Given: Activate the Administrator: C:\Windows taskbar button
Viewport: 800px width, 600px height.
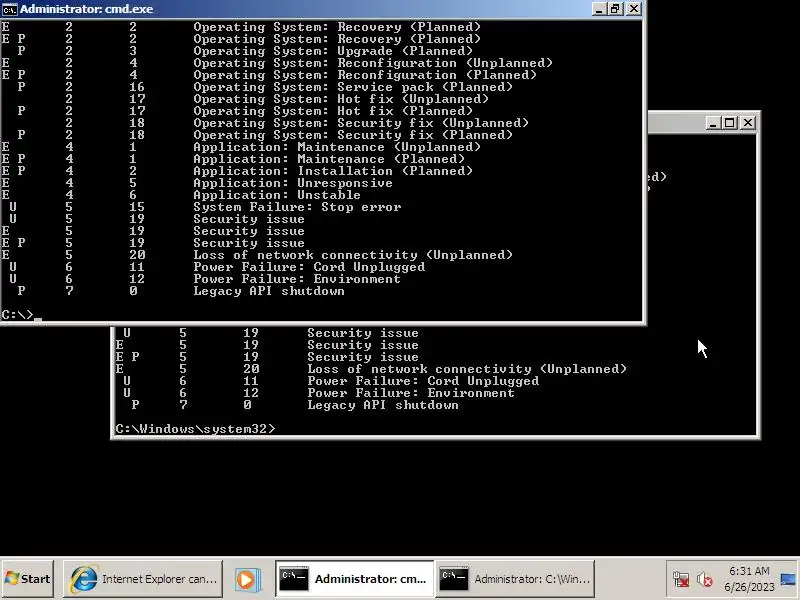Looking at the screenshot, I should point(514,579).
